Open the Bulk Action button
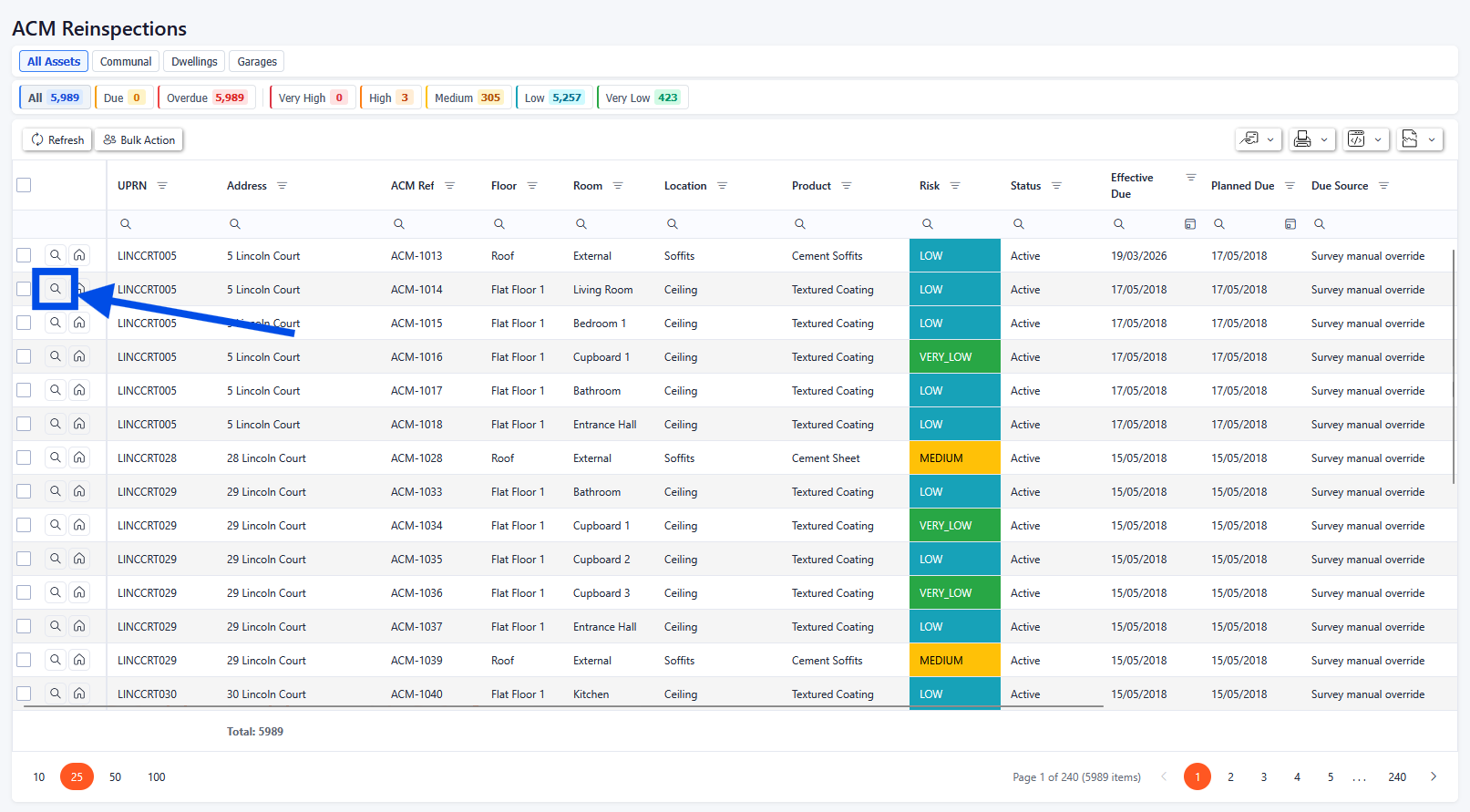This screenshot has width=1470, height=812. coord(139,139)
